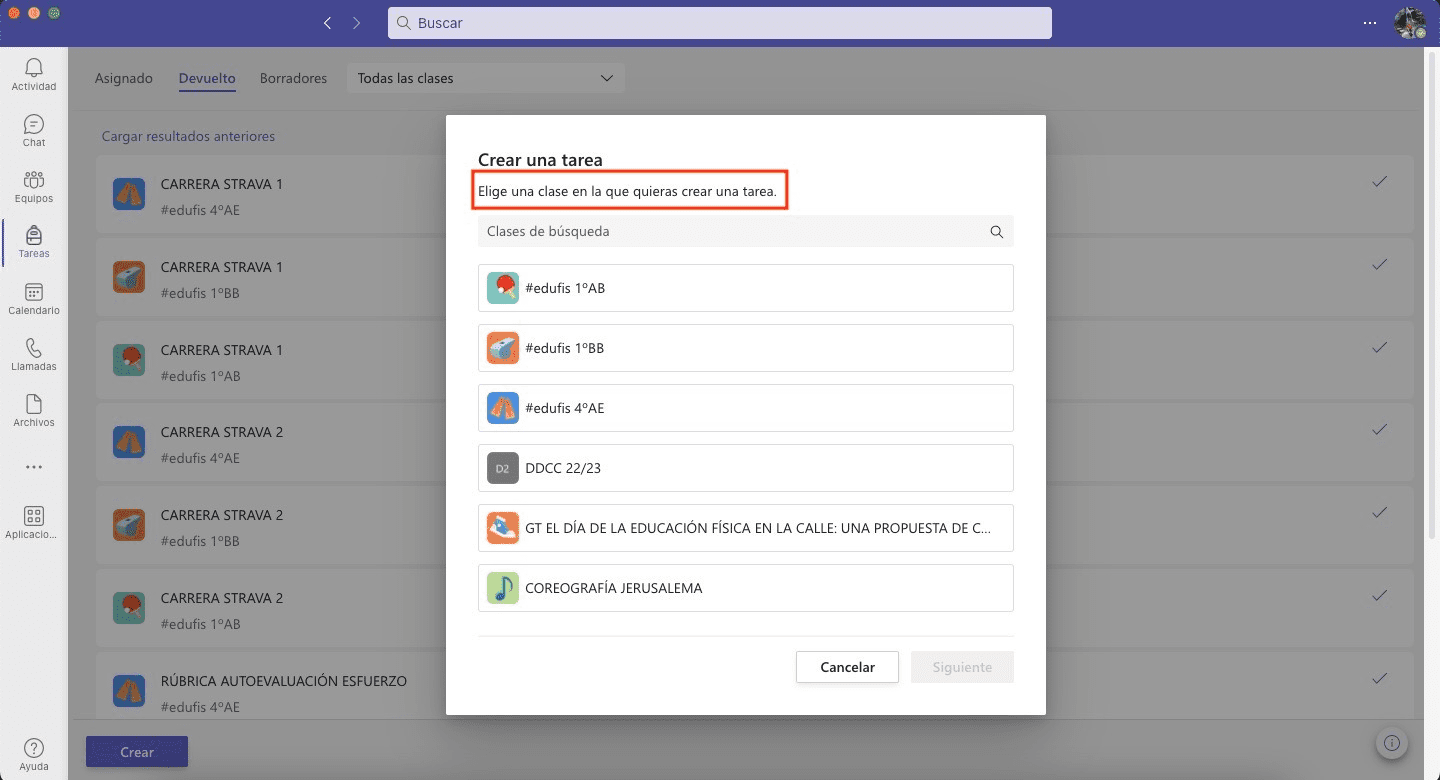This screenshot has width=1440, height=780.
Task: Switch to the Asignado tab
Action: pyautogui.click(x=124, y=78)
